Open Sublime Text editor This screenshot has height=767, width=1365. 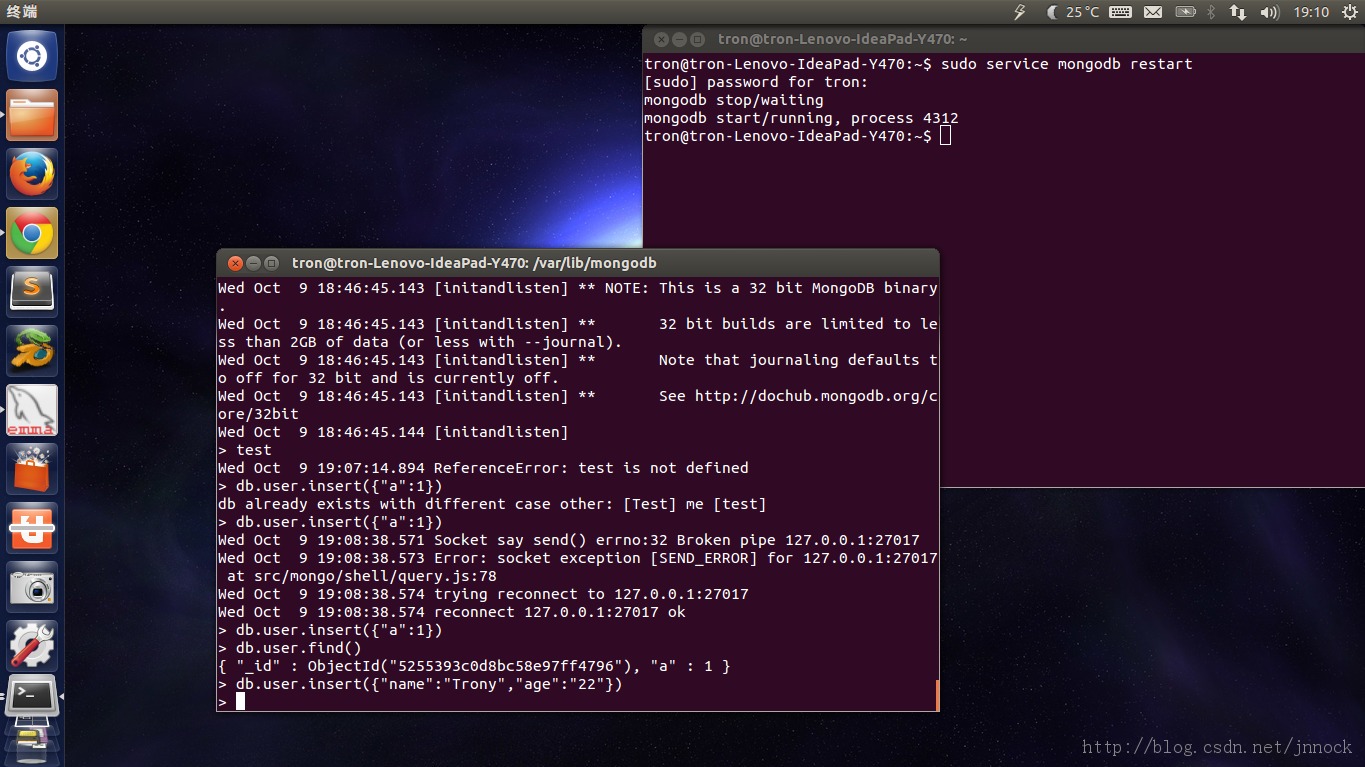[x=32, y=292]
